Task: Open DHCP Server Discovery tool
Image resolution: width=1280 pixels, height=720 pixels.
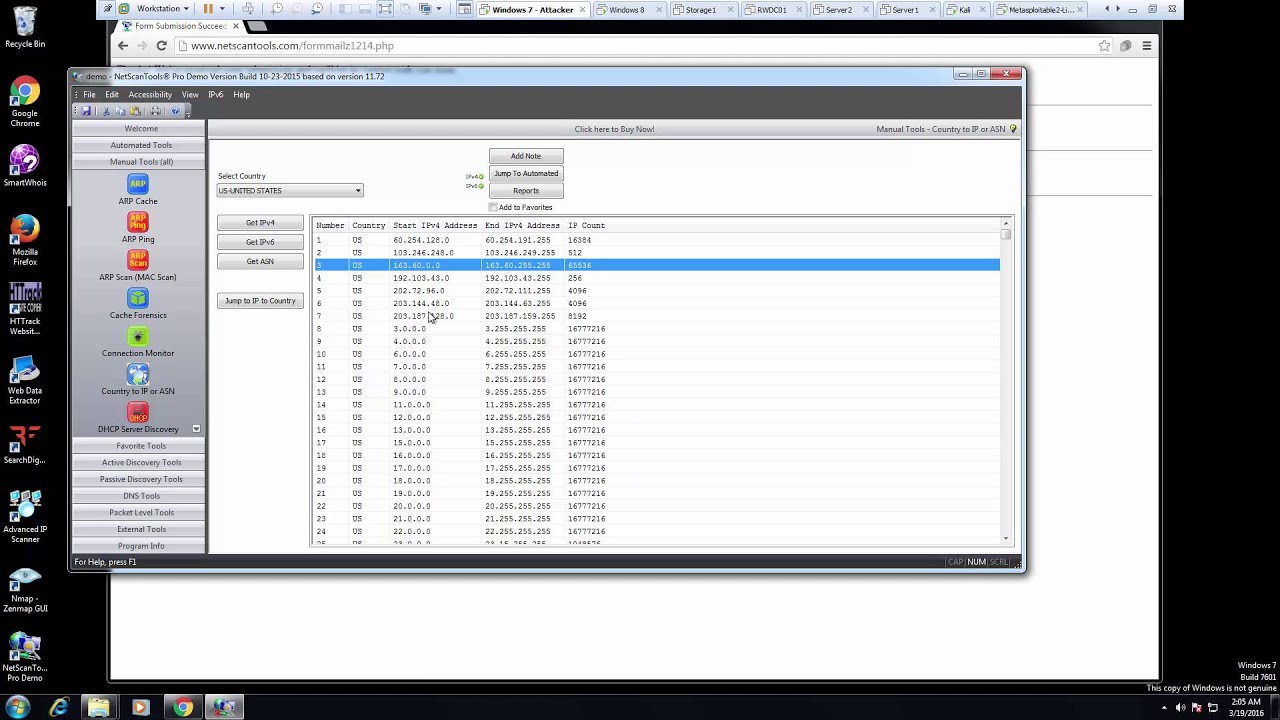Action: 138,412
